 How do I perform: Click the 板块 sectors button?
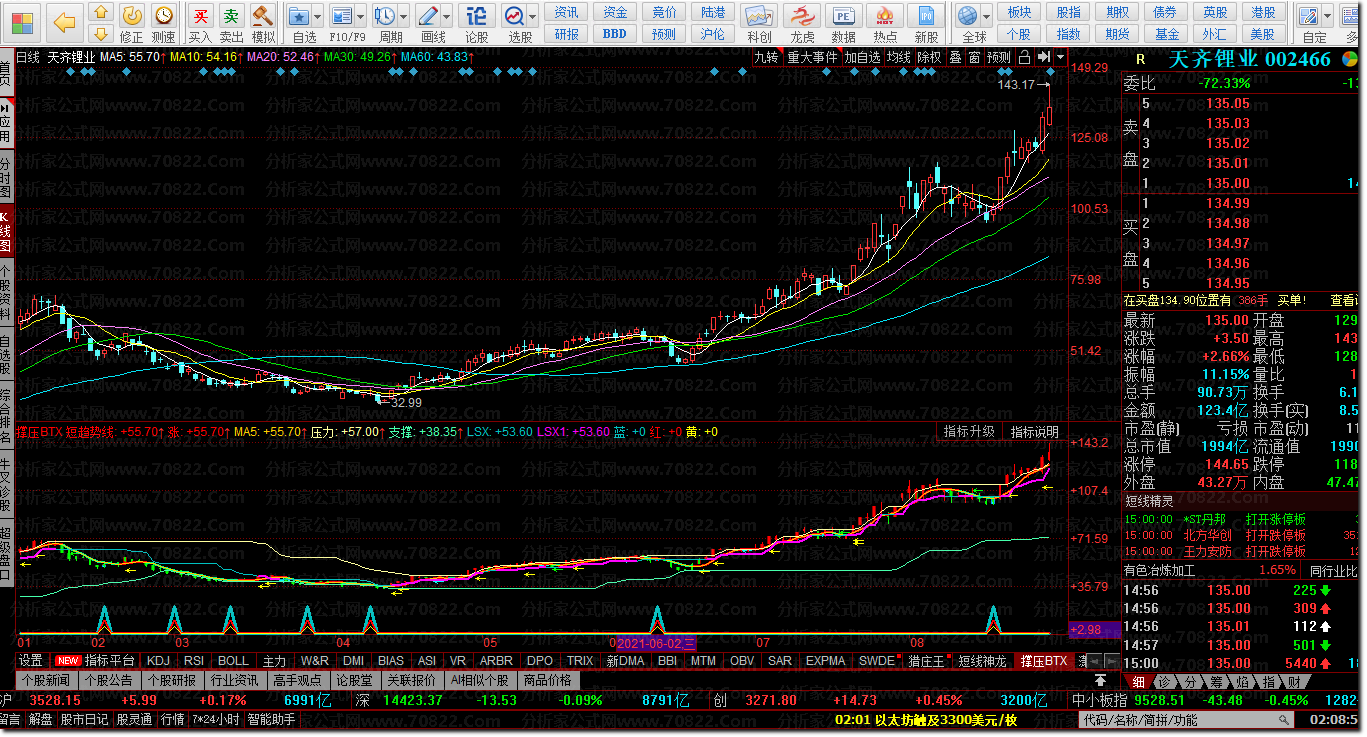(x=1019, y=12)
